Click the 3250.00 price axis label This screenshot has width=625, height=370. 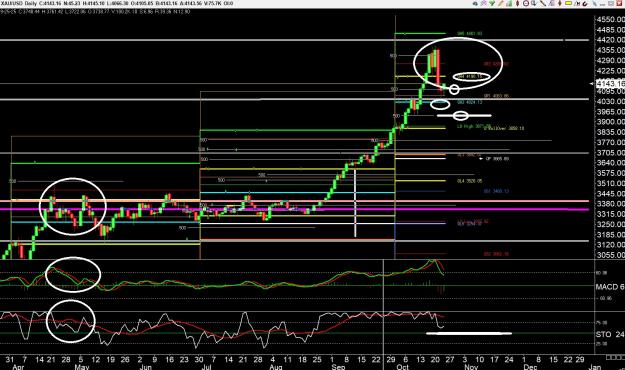click(610, 224)
